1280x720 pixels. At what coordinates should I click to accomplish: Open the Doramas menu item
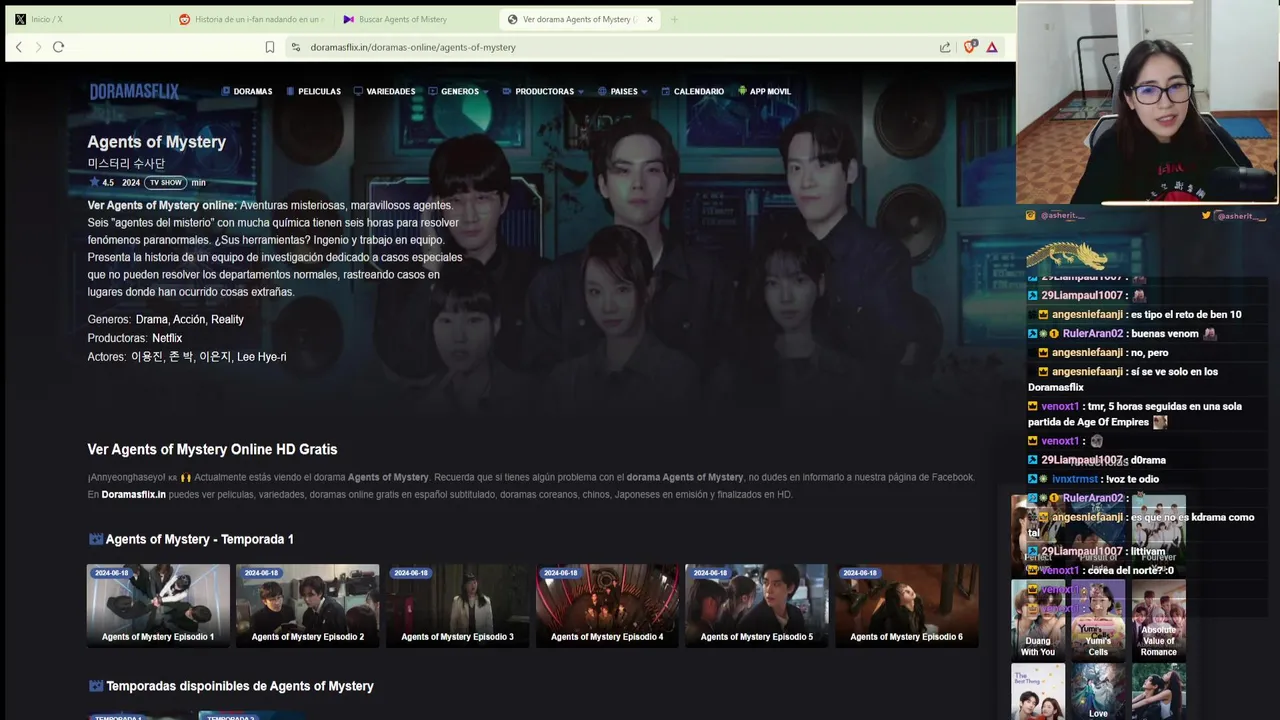(247, 91)
